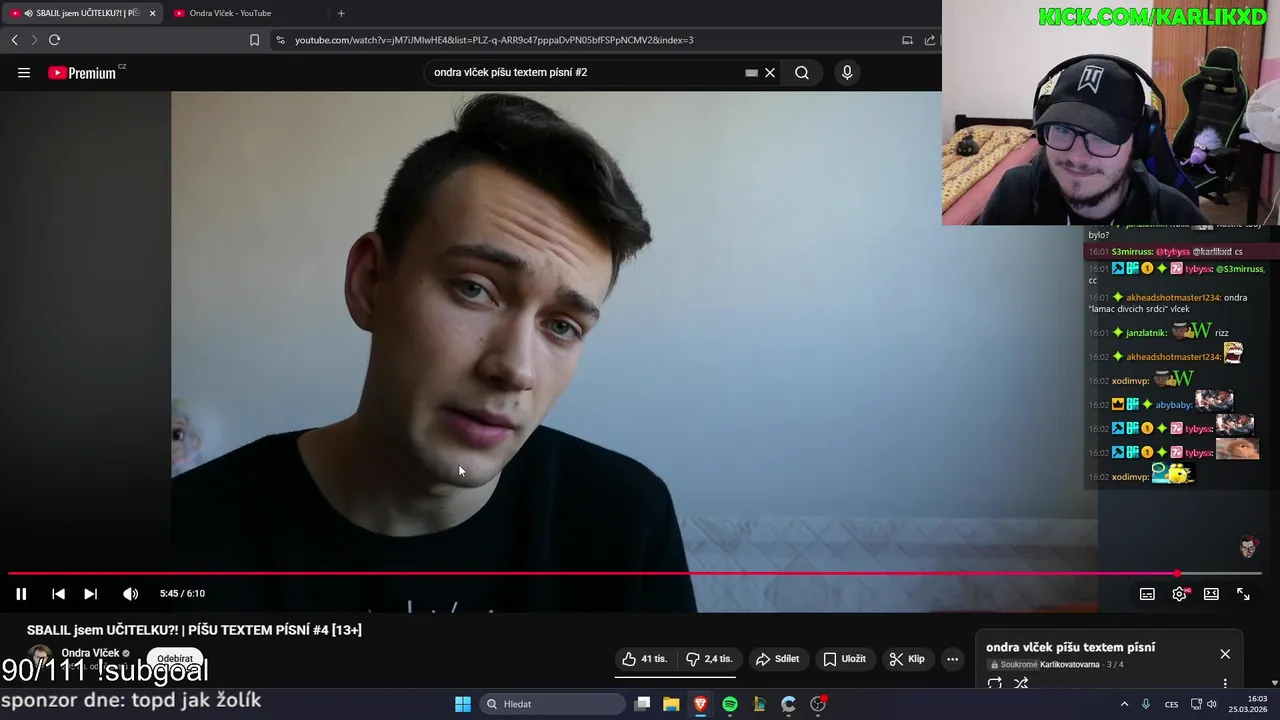Toggle playlist shuffle
Screen dimensions: 1280x720
coord(1021,684)
